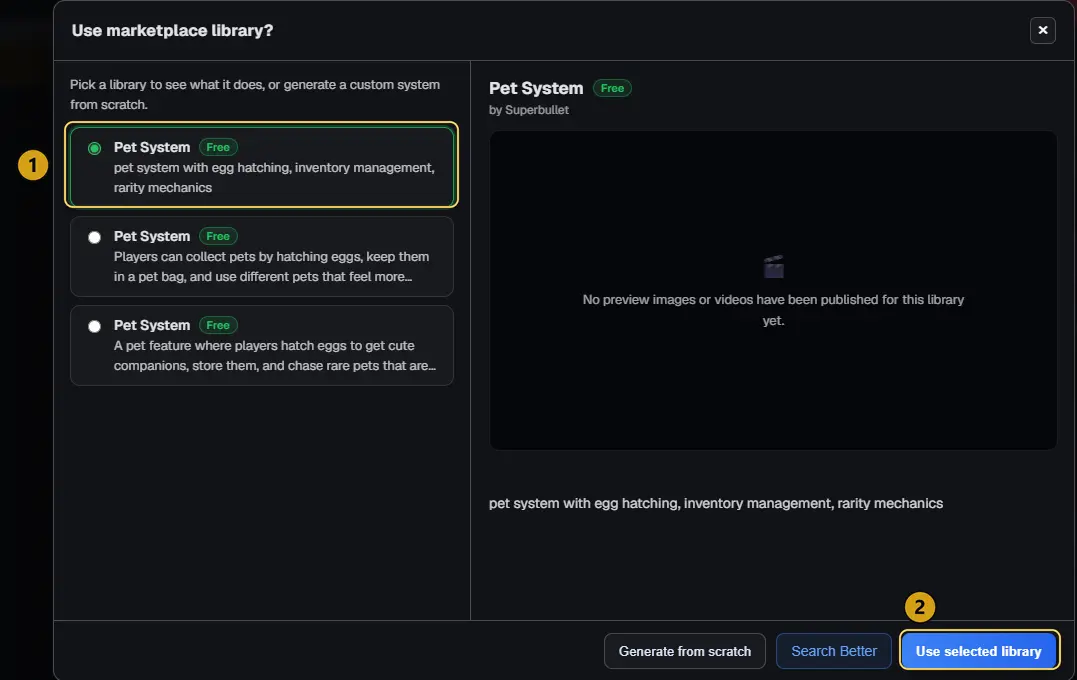Click the Search Better button
Image resolution: width=1077 pixels, height=680 pixels.
point(834,651)
